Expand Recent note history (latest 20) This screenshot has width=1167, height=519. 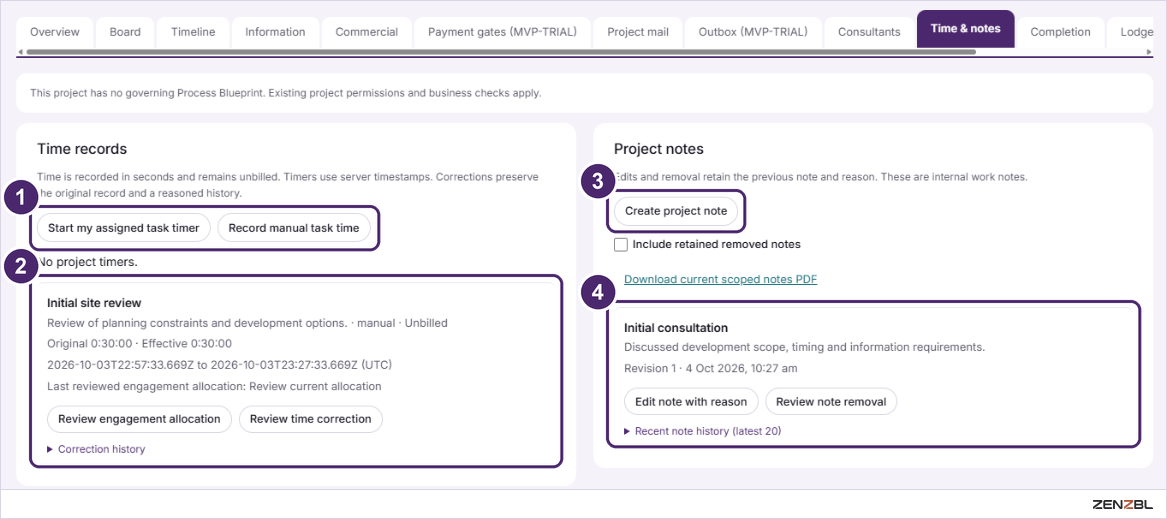(x=703, y=430)
